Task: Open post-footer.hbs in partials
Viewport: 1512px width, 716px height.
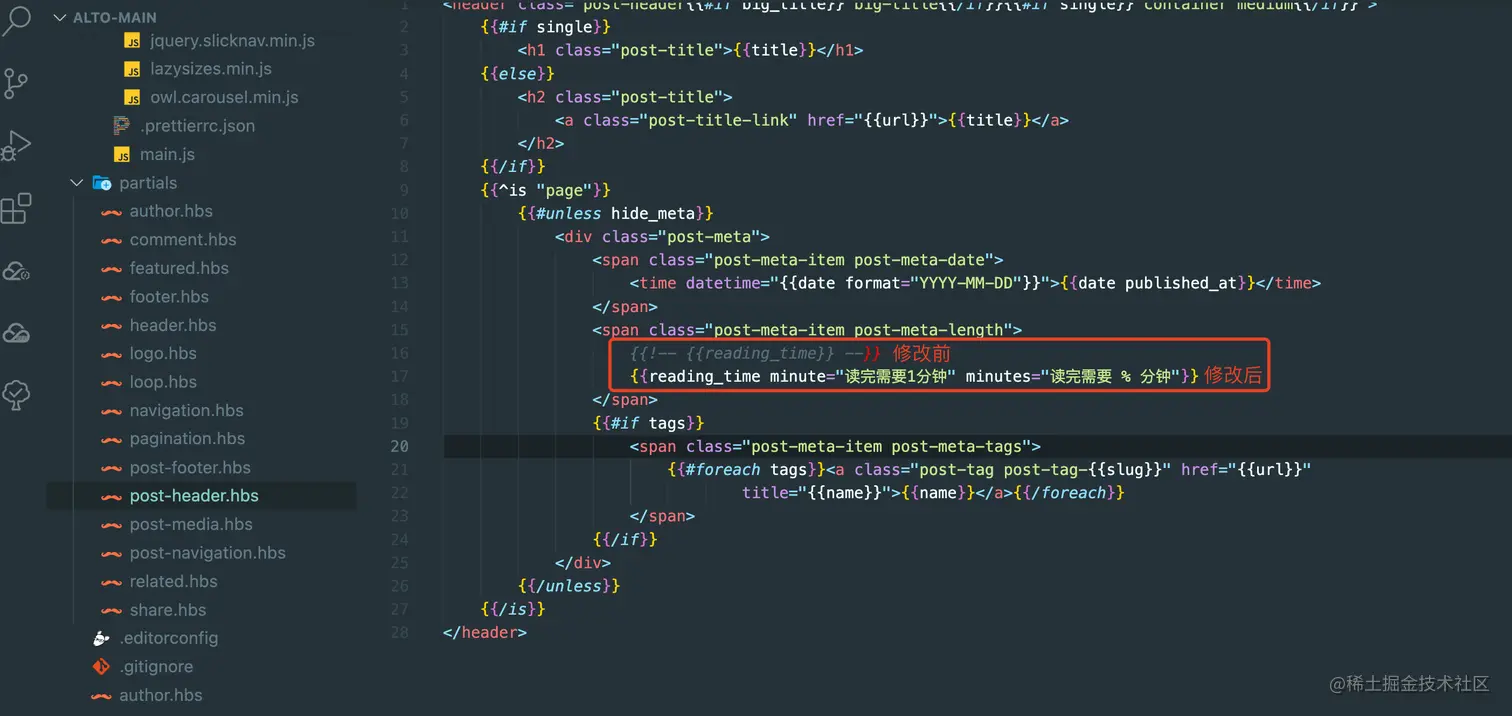Action: [x=190, y=468]
